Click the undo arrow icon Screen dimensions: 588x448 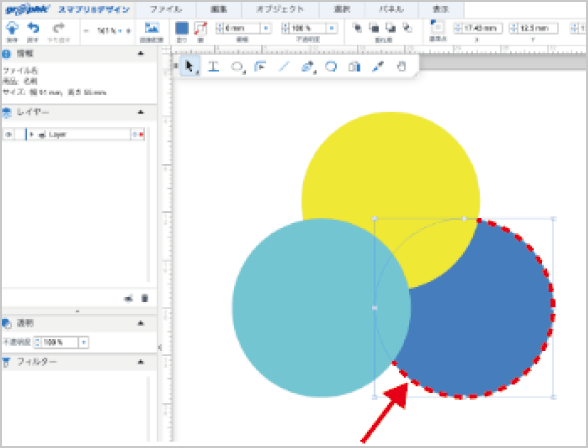pos(33,28)
